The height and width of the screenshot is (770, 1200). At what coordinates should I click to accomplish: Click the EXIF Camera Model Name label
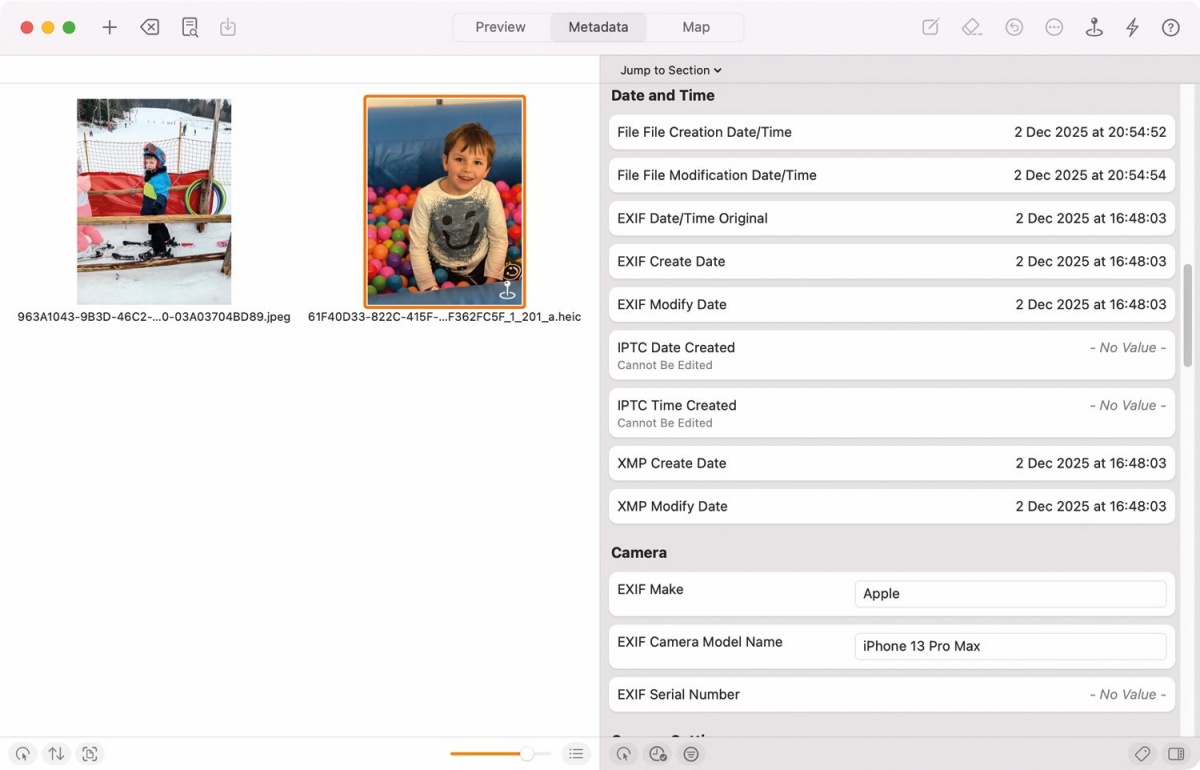(700, 642)
